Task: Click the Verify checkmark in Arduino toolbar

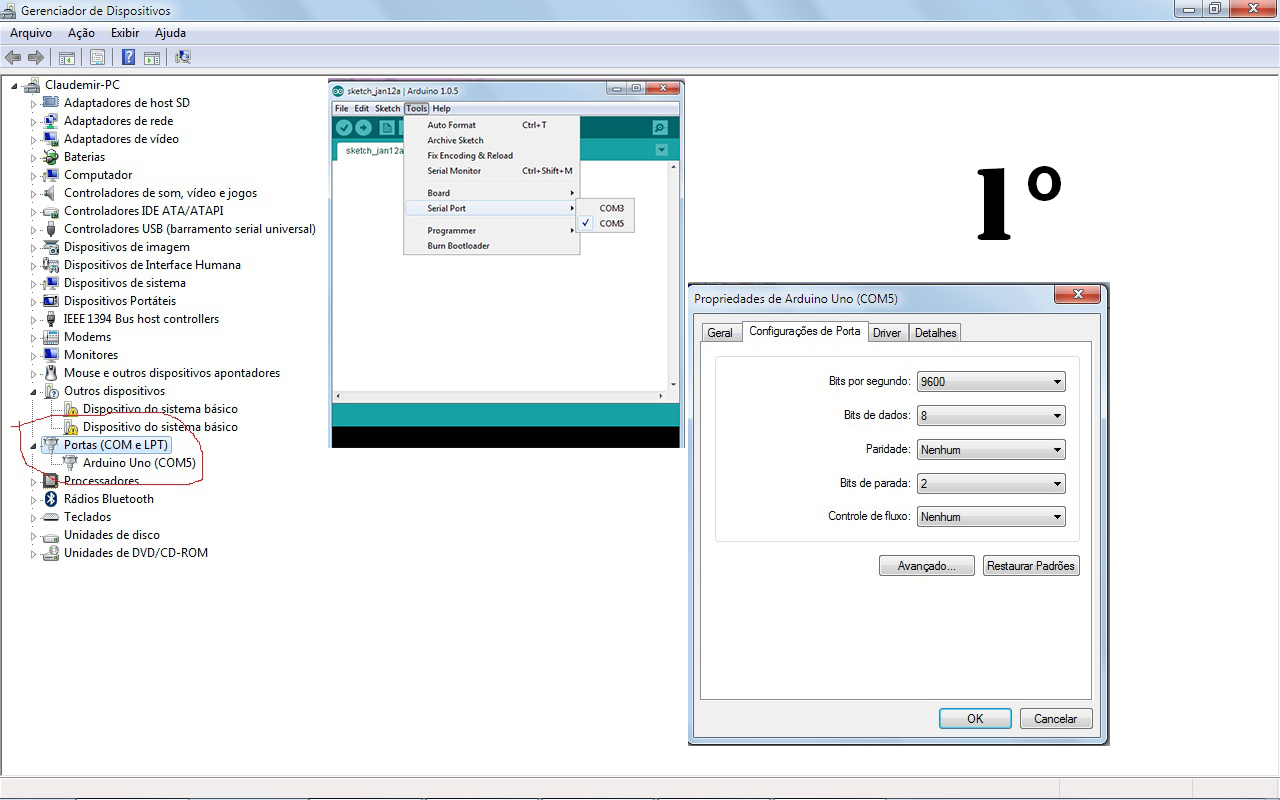Action: point(344,127)
